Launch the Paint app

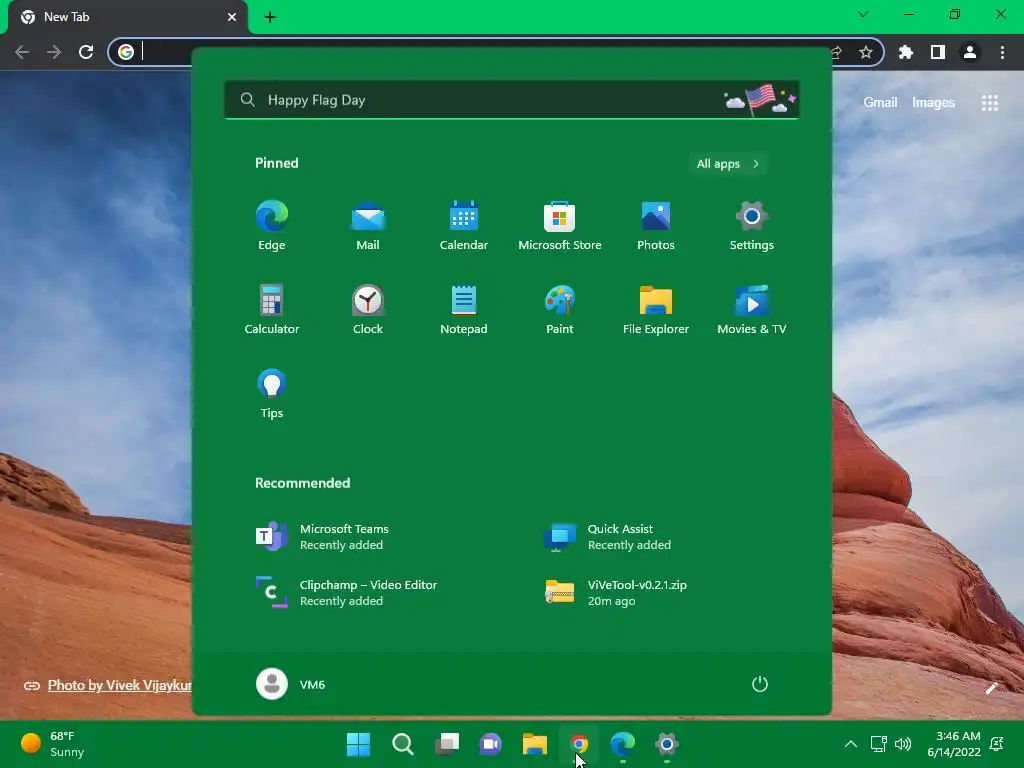coord(560,310)
